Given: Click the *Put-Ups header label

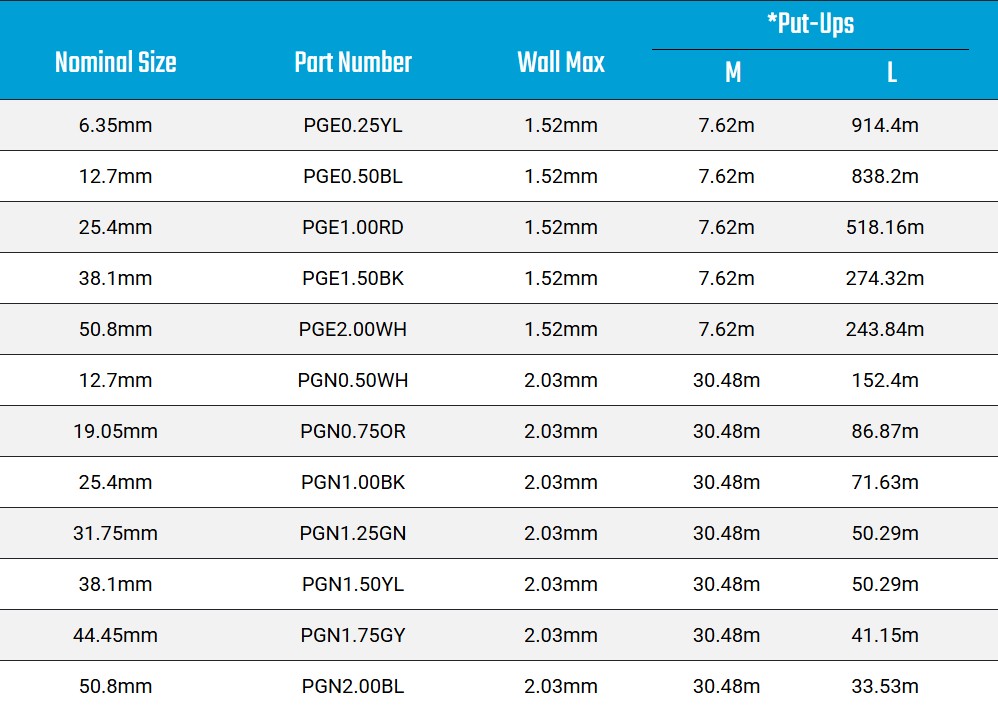Looking at the screenshot, I should 810,24.
